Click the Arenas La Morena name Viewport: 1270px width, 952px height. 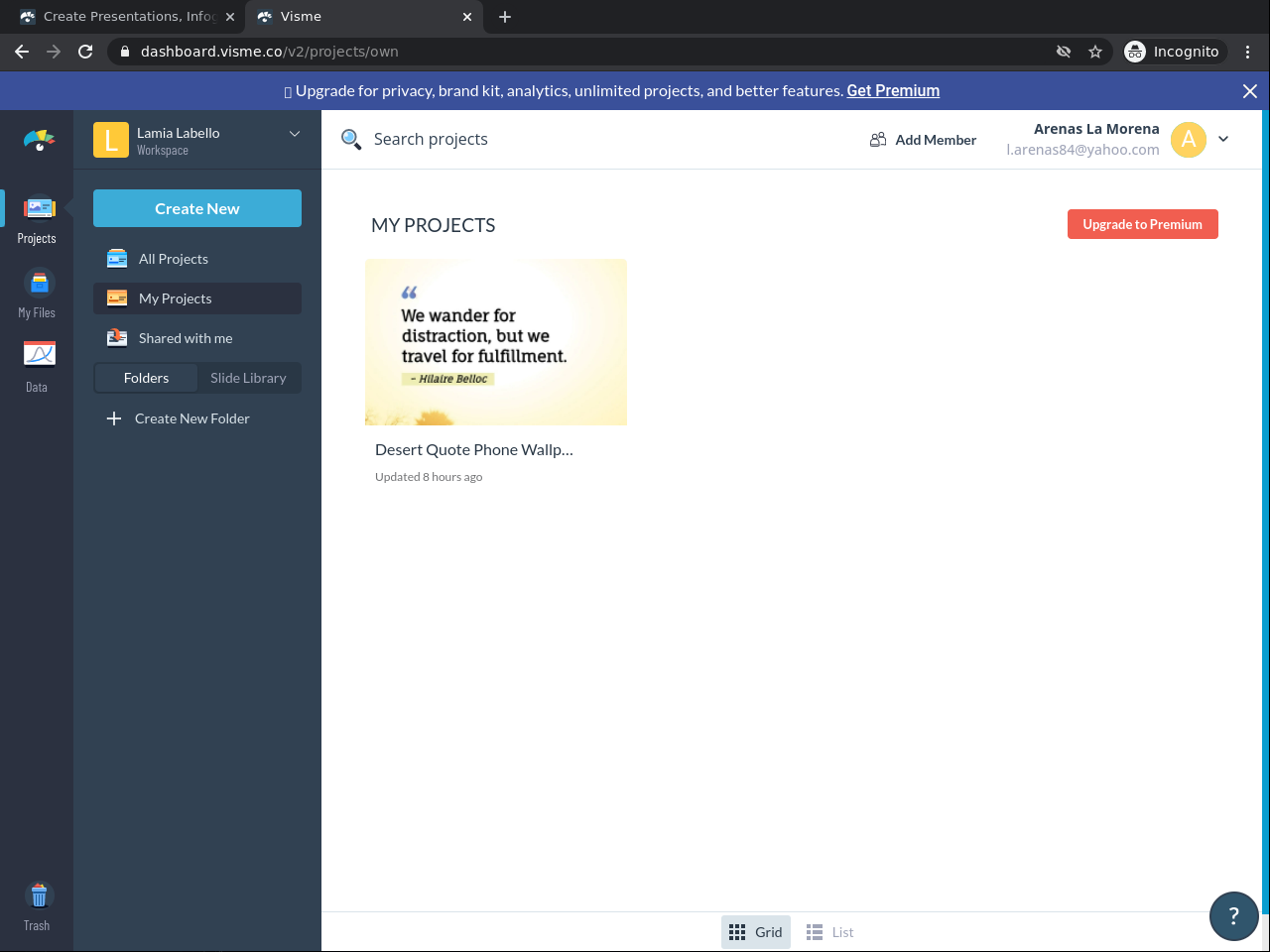(1096, 129)
